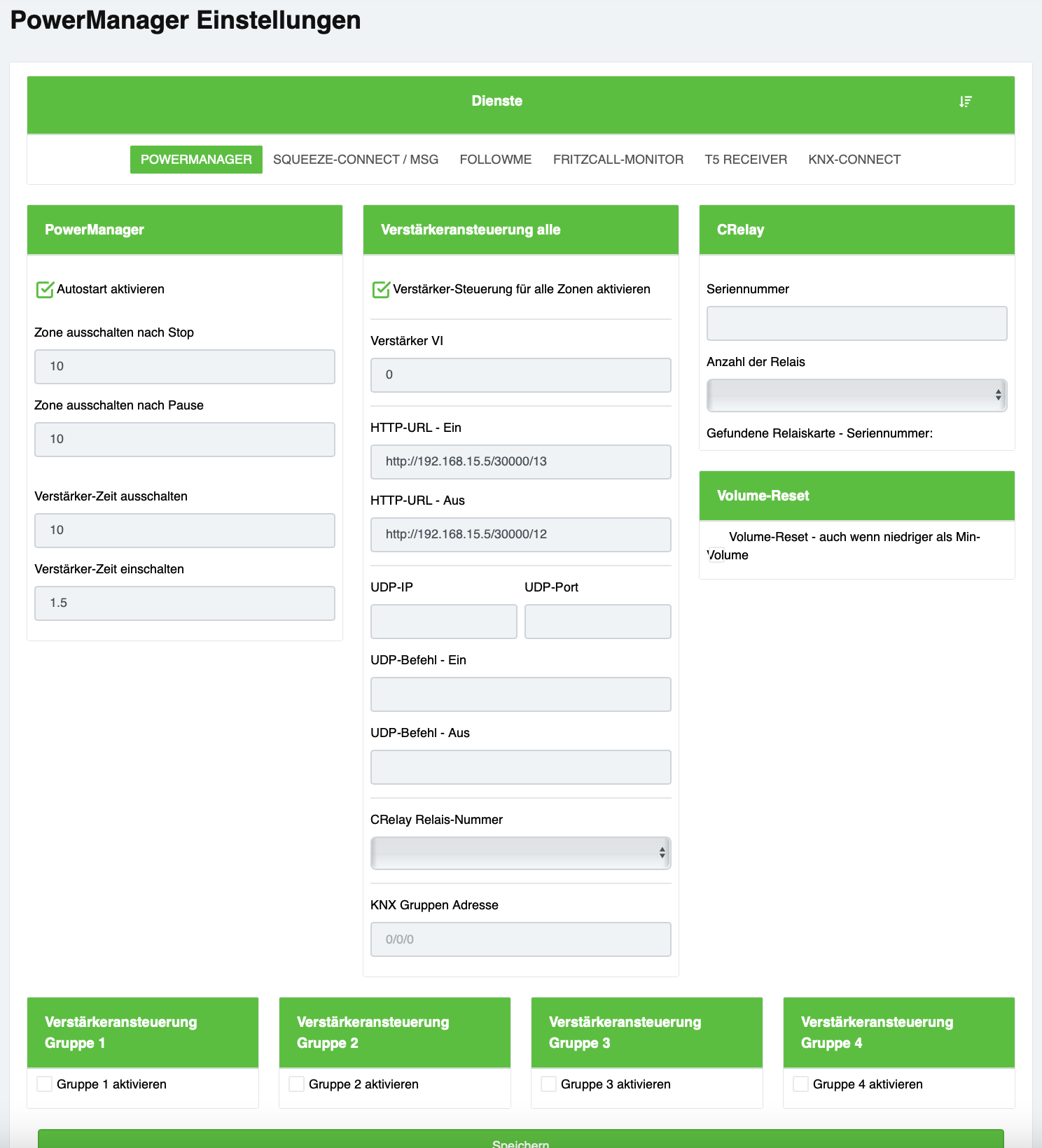Switch to SQUEEZE-CONNECT / MSG tab
The height and width of the screenshot is (1148, 1042).
(x=356, y=160)
